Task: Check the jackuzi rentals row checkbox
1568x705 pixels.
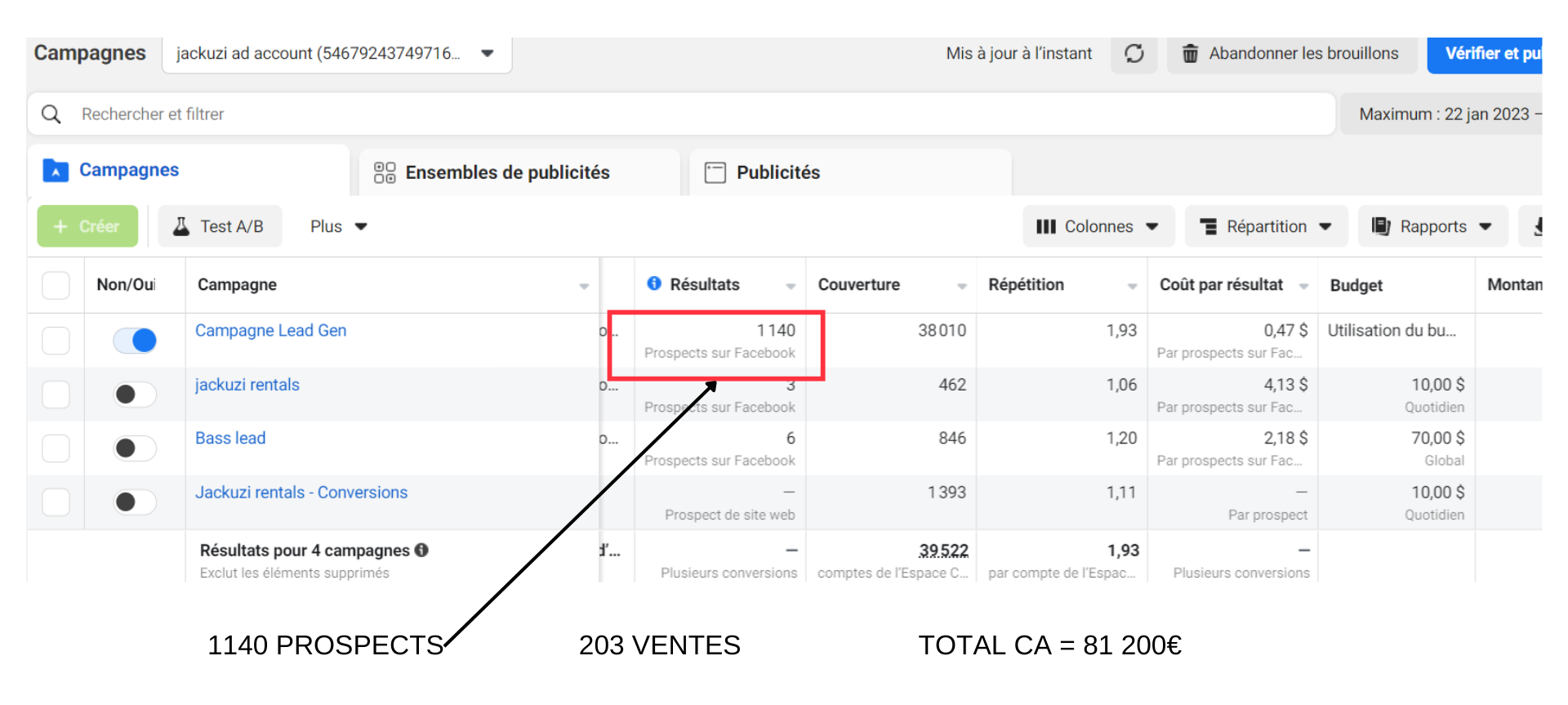Action: tap(56, 395)
